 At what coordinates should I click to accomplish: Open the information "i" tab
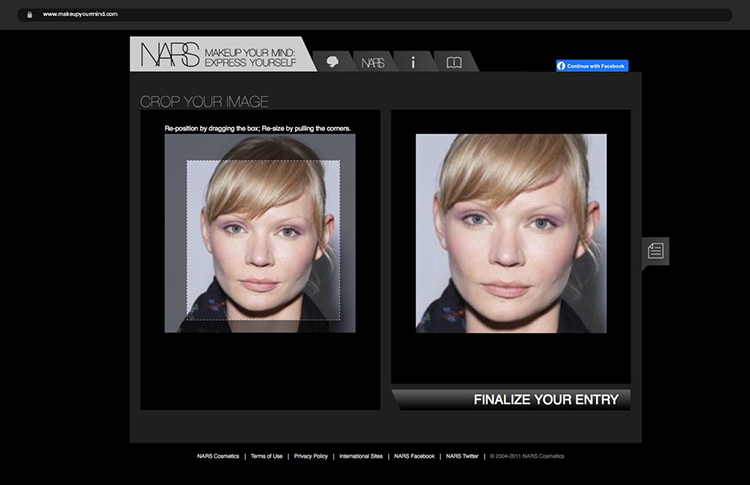coord(413,62)
